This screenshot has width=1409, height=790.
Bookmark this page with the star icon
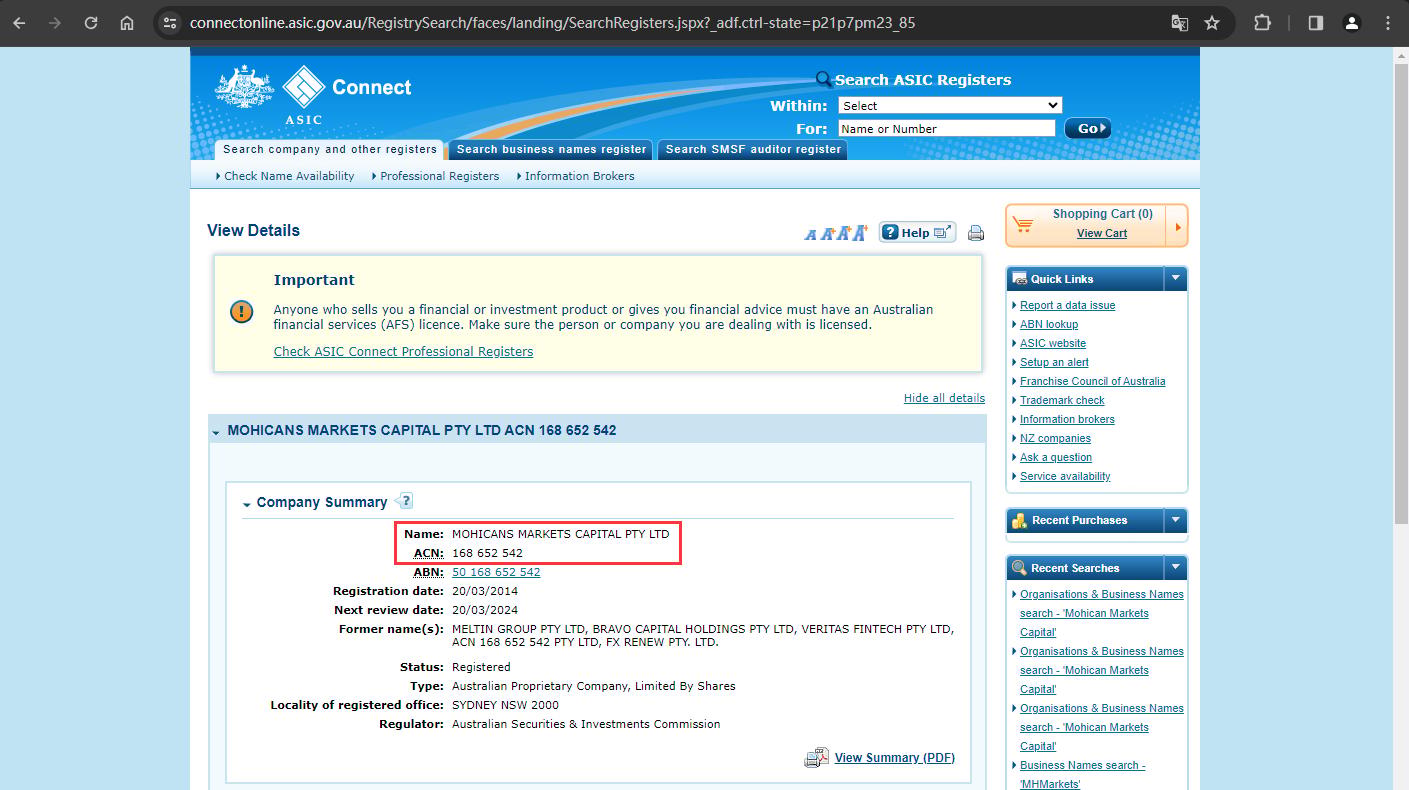pyautogui.click(x=1212, y=23)
